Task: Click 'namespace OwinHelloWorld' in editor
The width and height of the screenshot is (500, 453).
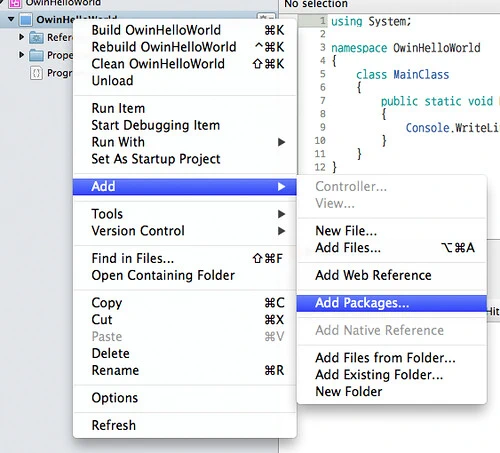Action: click(406, 48)
